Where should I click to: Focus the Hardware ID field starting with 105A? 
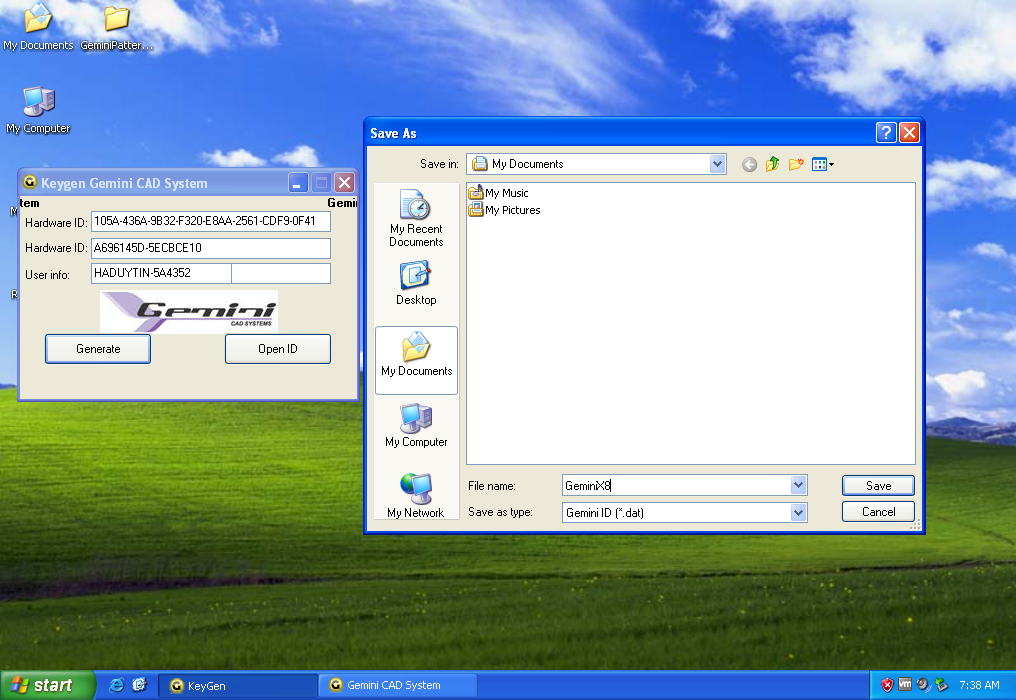(x=211, y=221)
